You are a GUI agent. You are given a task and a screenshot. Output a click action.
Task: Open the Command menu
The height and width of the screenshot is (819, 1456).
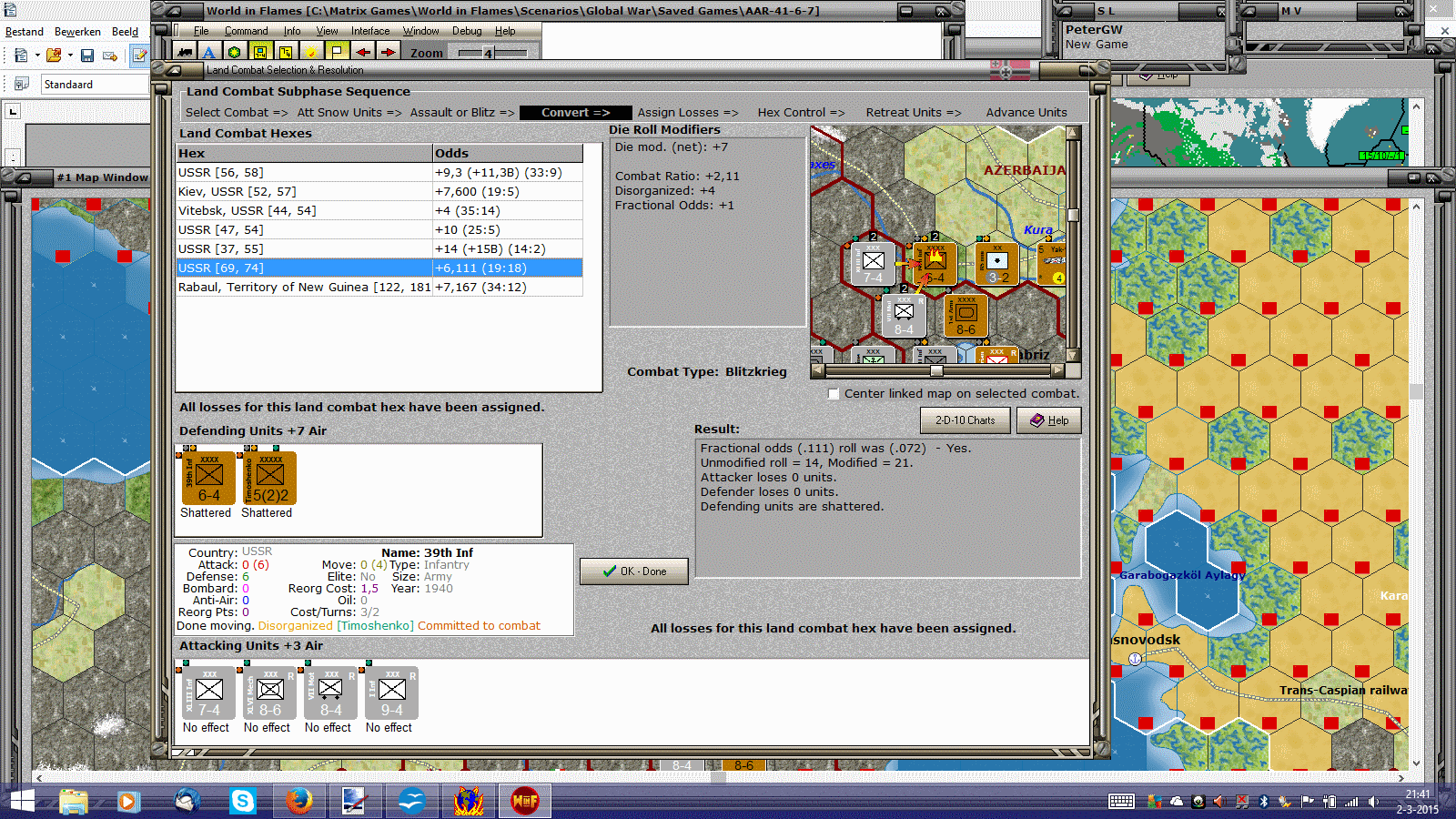(x=247, y=31)
